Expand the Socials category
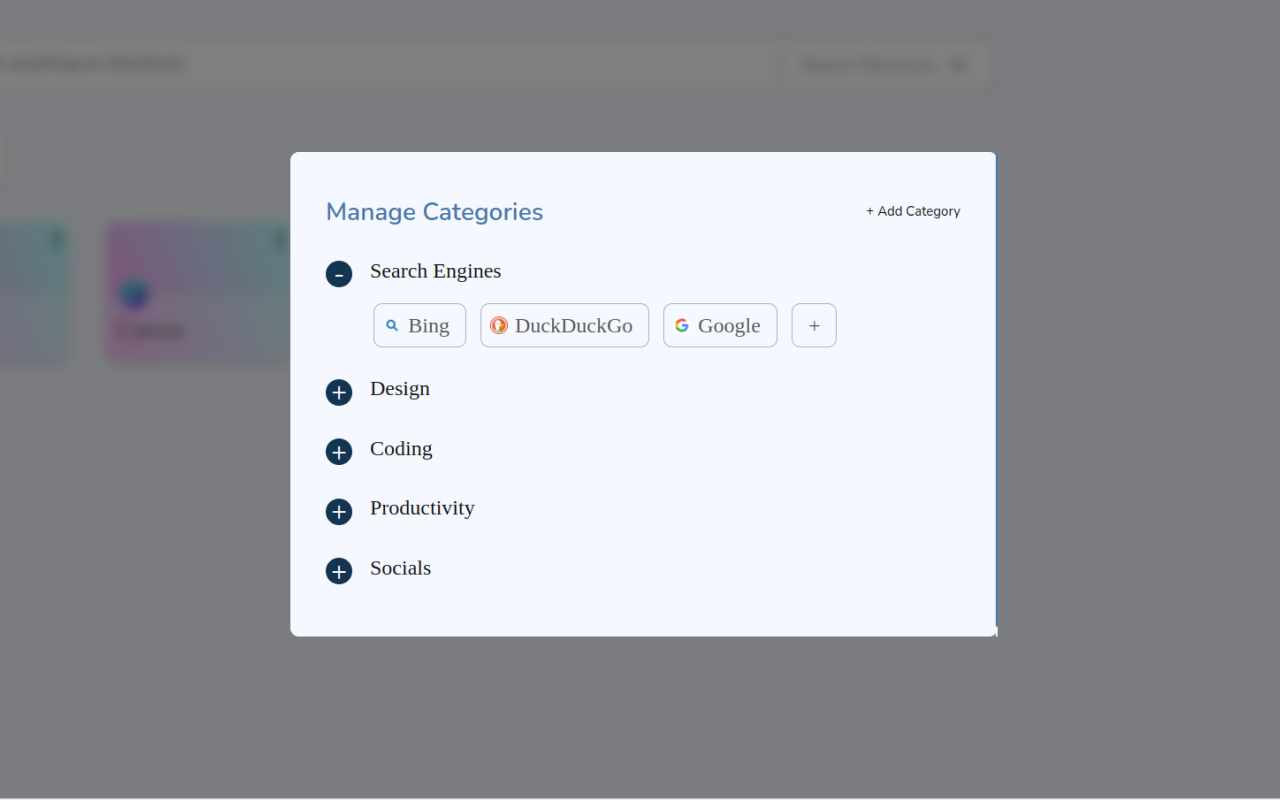Image resolution: width=1280 pixels, height=800 pixels. click(x=339, y=571)
